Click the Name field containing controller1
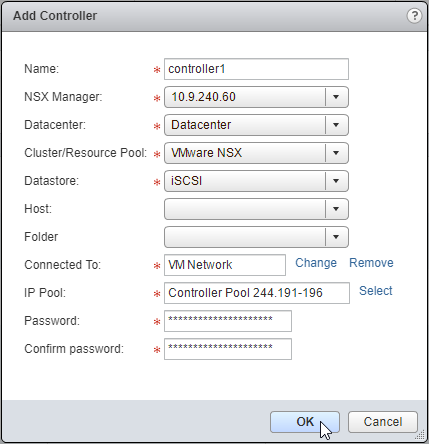Screen dimensions: 429x444 (256, 69)
